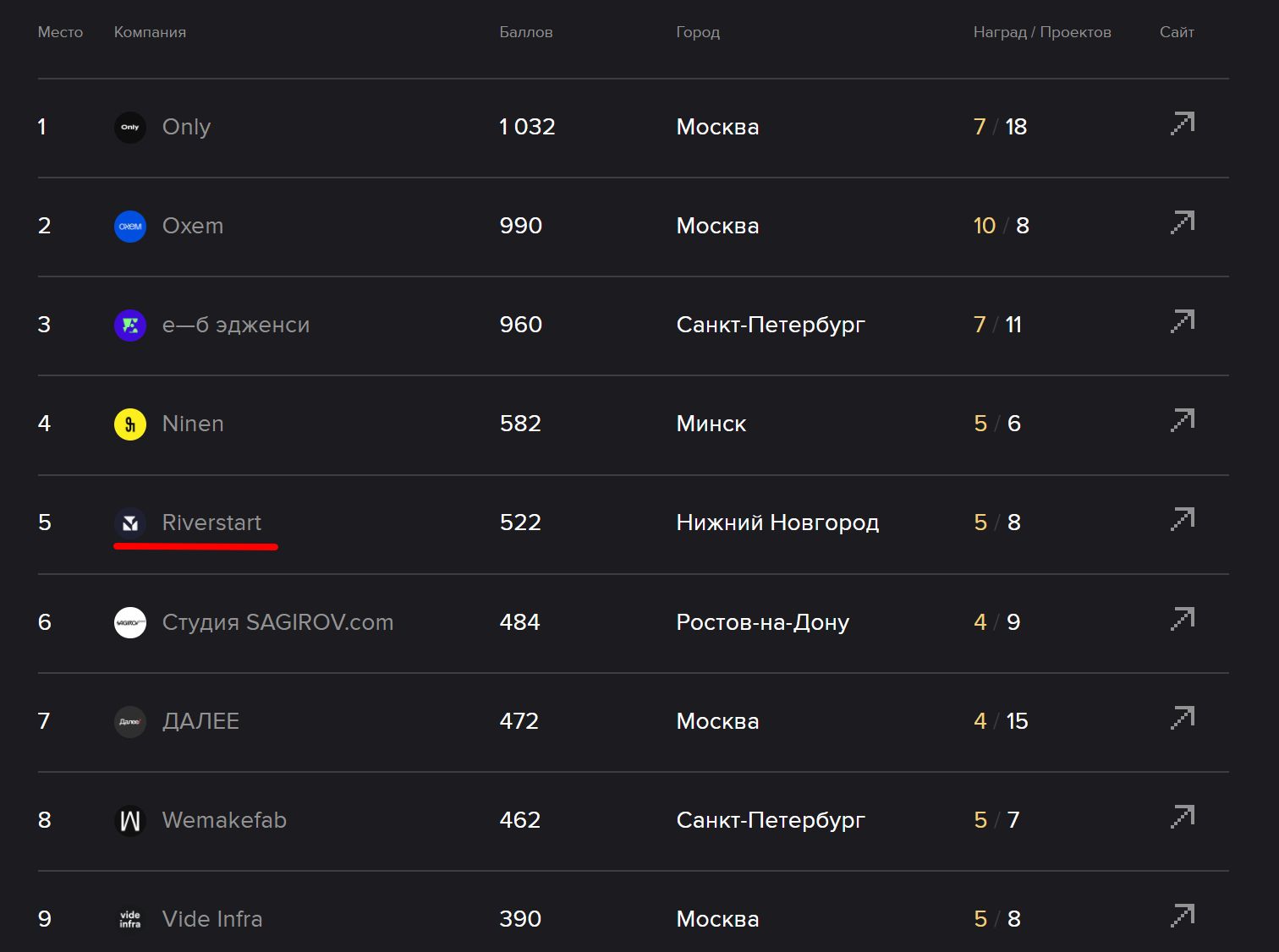Click the blue Oxem logo

(x=130, y=227)
